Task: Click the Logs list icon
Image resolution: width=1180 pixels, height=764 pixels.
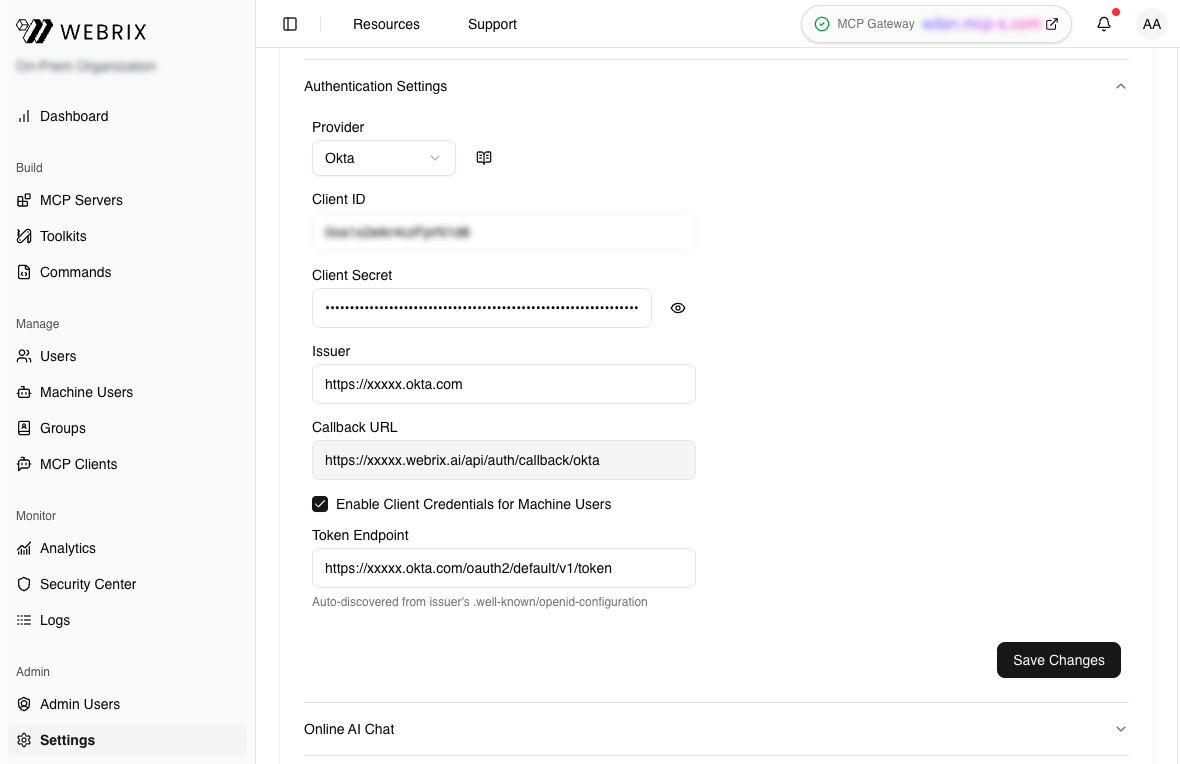Action: click(24, 620)
